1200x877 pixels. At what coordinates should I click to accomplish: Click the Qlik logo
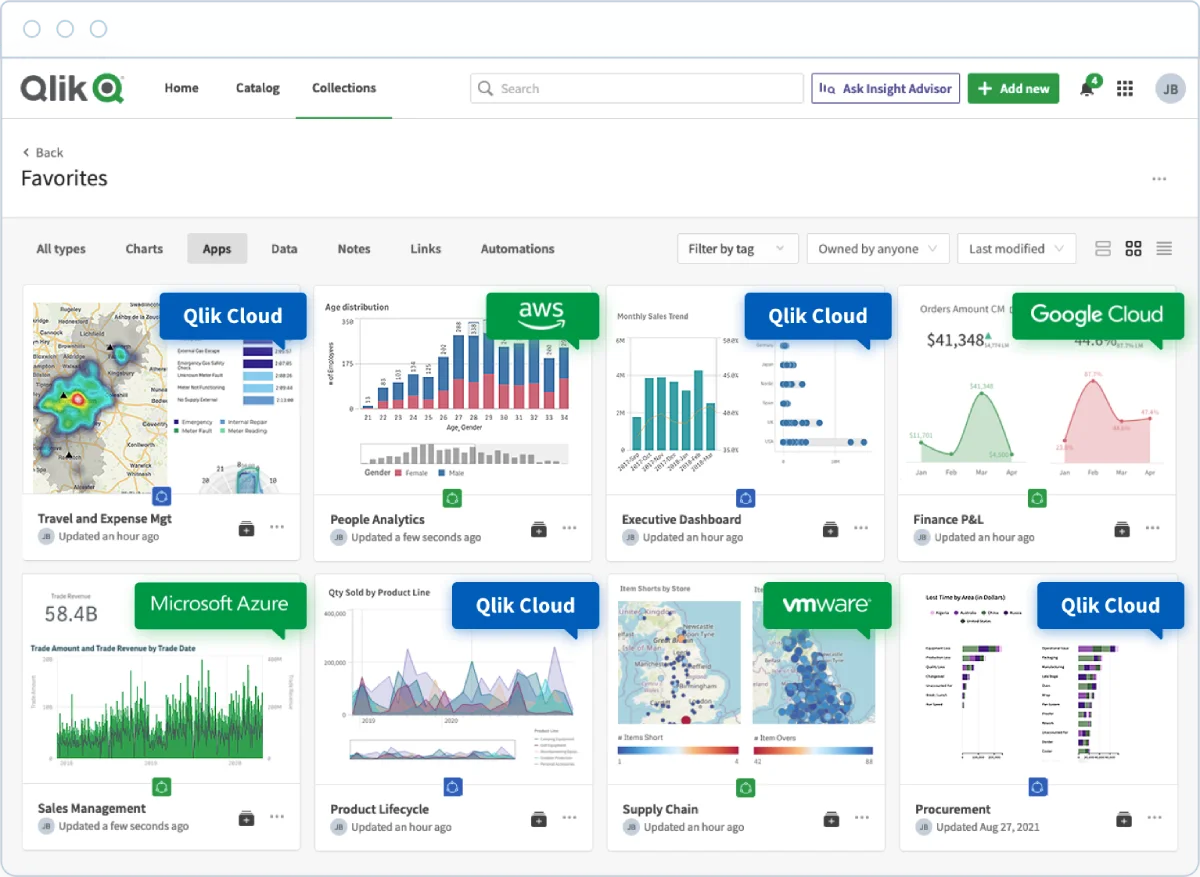(x=70, y=88)
